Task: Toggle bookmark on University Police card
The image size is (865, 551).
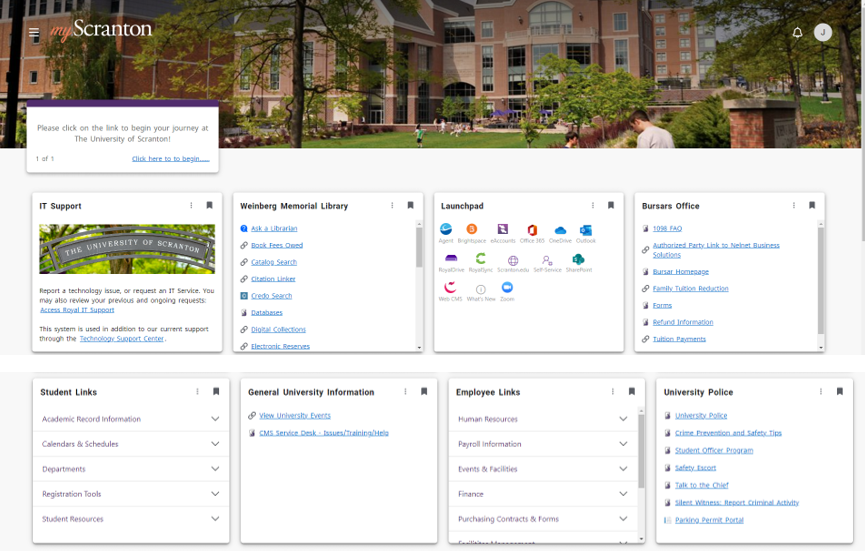Action: click(x=840, y=392)
